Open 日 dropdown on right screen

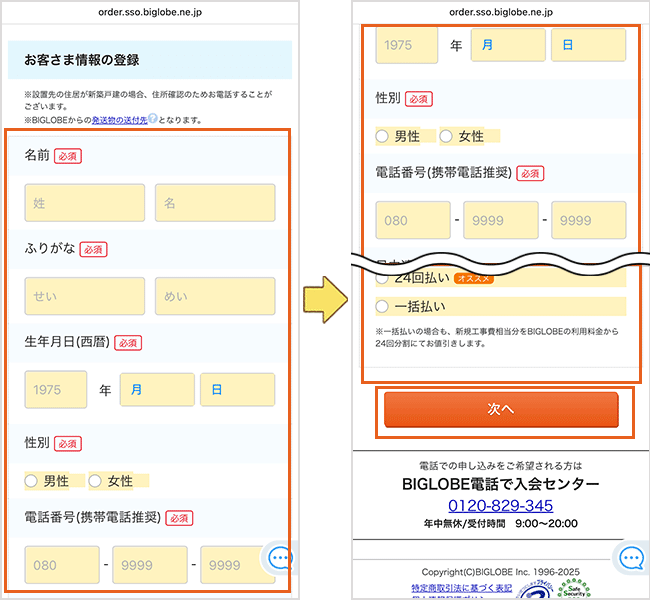point(589,45)
